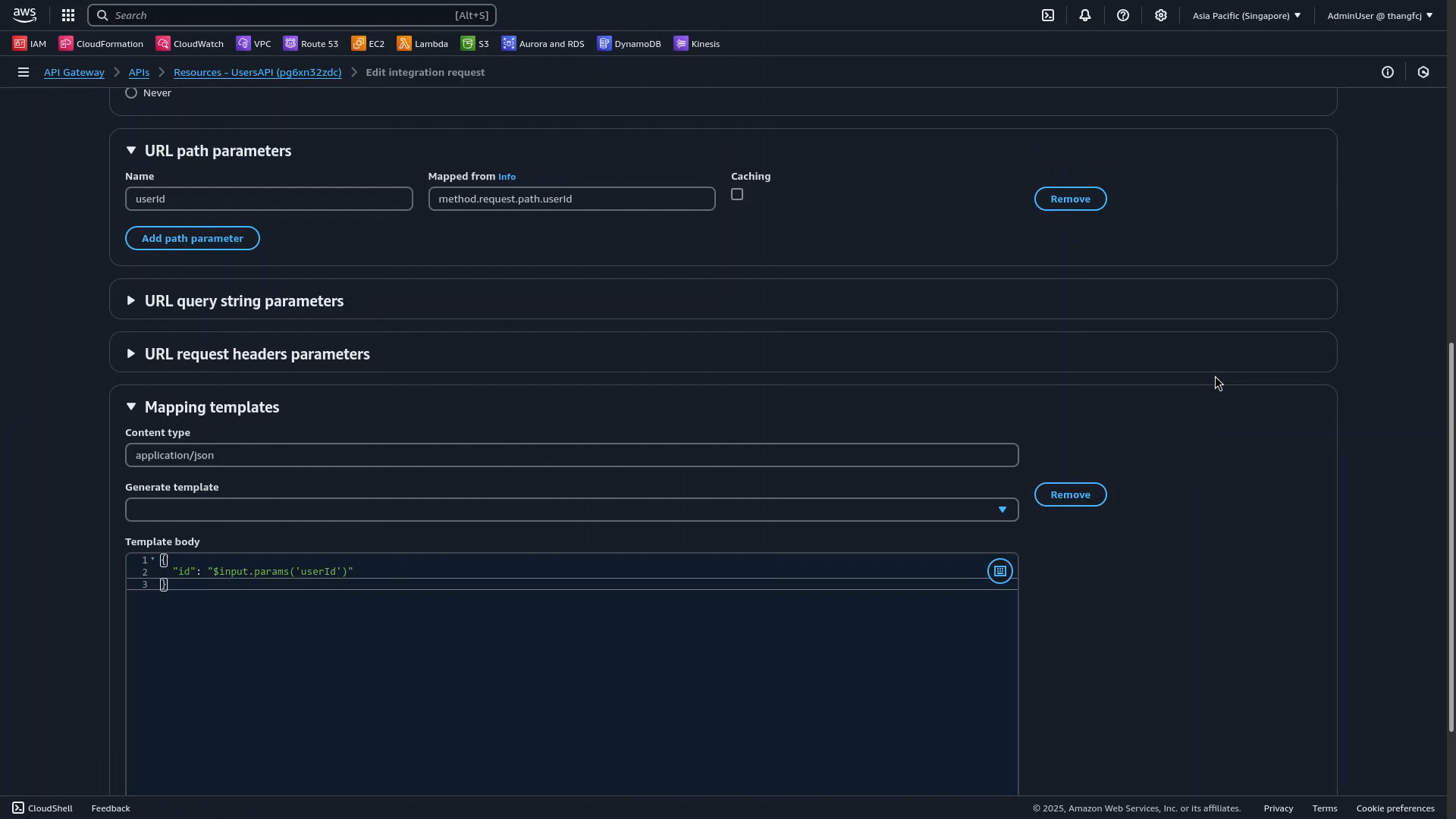Open DynamoDB shortcut

click(x=629, y=43)
